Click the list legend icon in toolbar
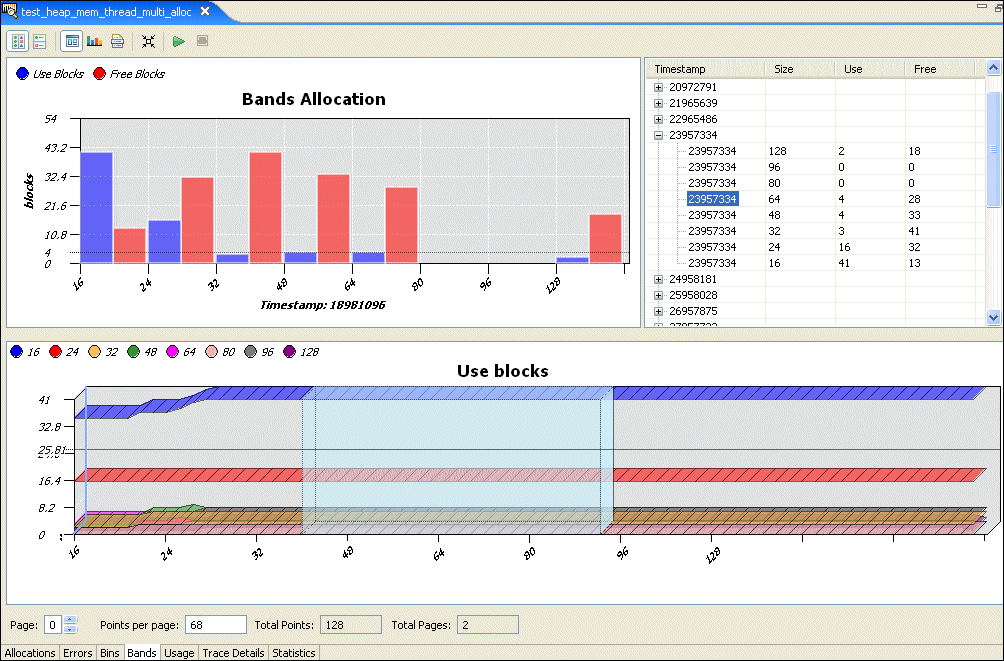Image resolution: width=1004 pixels, height=661 pixels. (40, 41)
